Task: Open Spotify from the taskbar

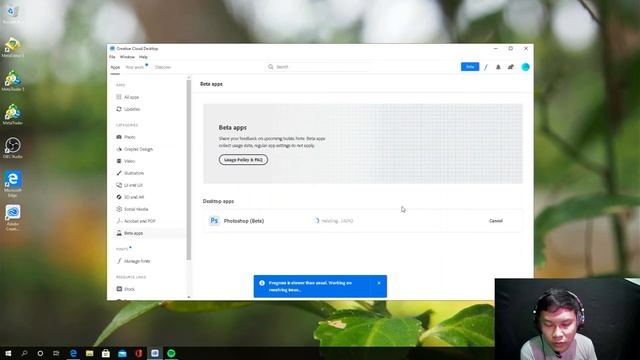Action: 171,353
